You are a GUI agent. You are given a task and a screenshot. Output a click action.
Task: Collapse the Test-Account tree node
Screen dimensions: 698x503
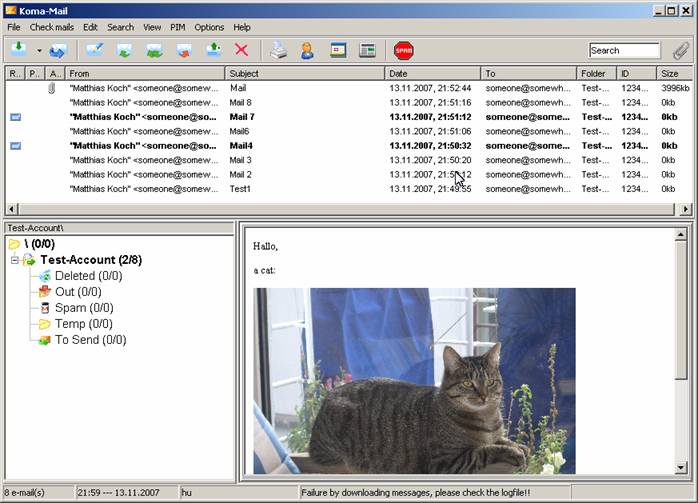15,260
